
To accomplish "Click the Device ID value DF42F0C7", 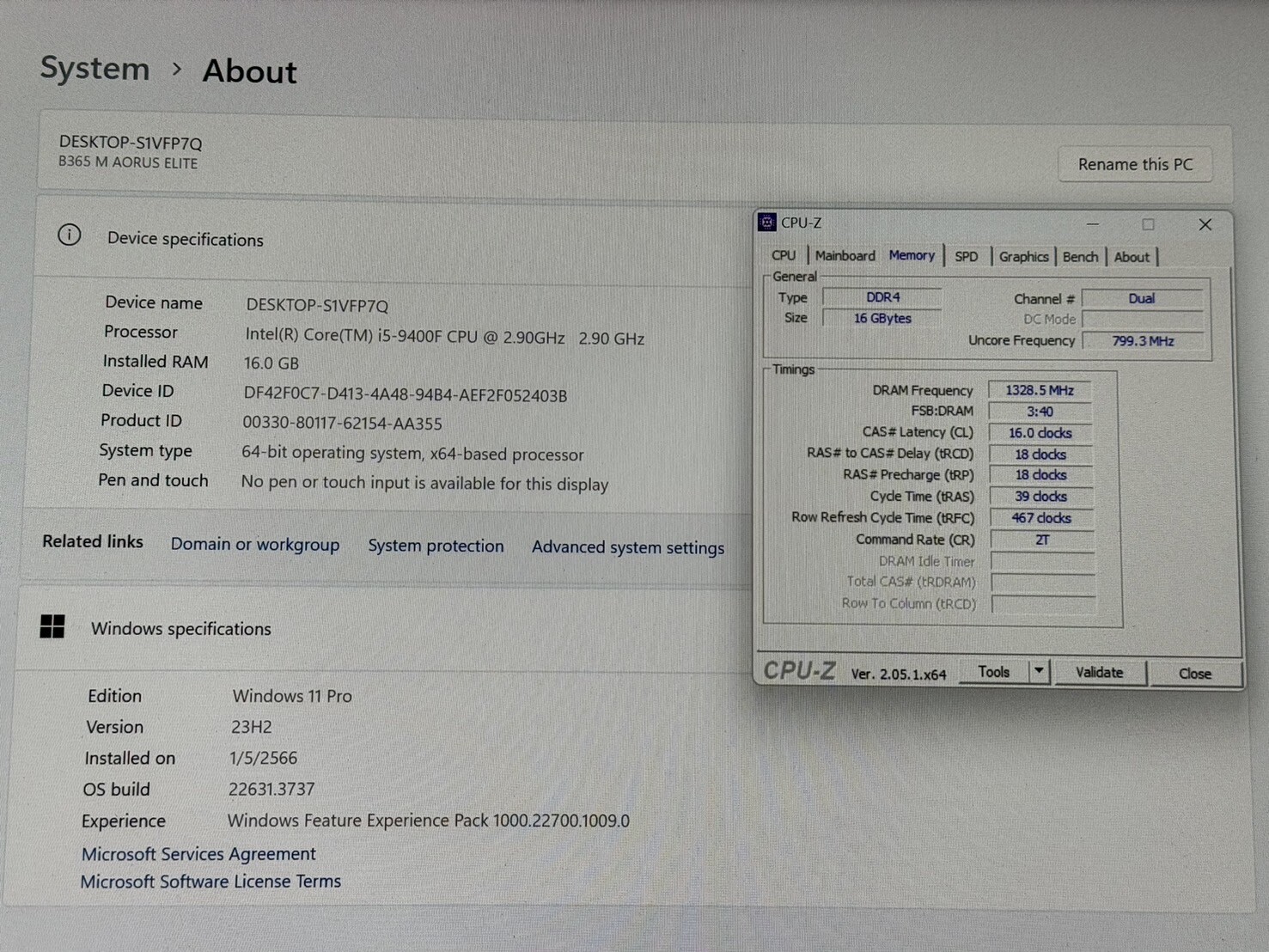I will (x=406, y=395).
